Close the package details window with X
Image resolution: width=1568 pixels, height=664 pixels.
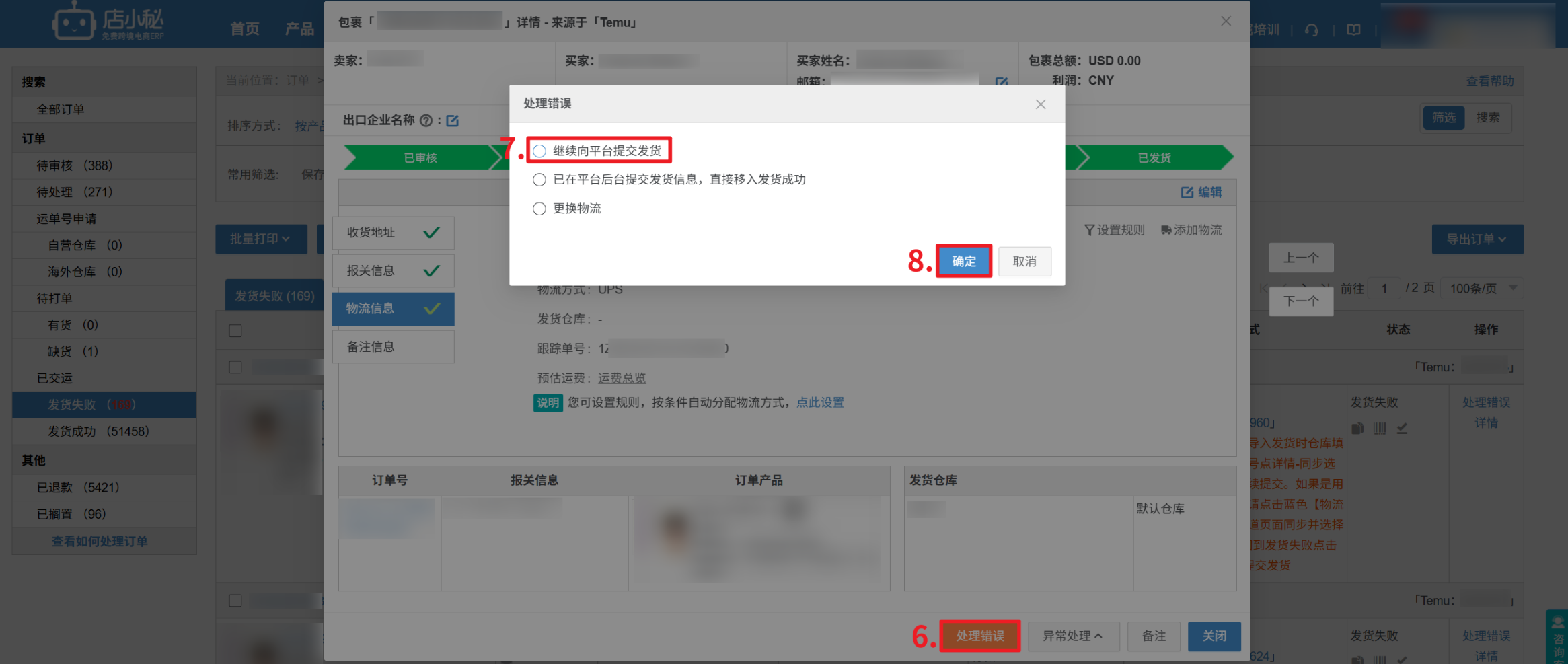pyautogui.click(x=1226, y=21)
